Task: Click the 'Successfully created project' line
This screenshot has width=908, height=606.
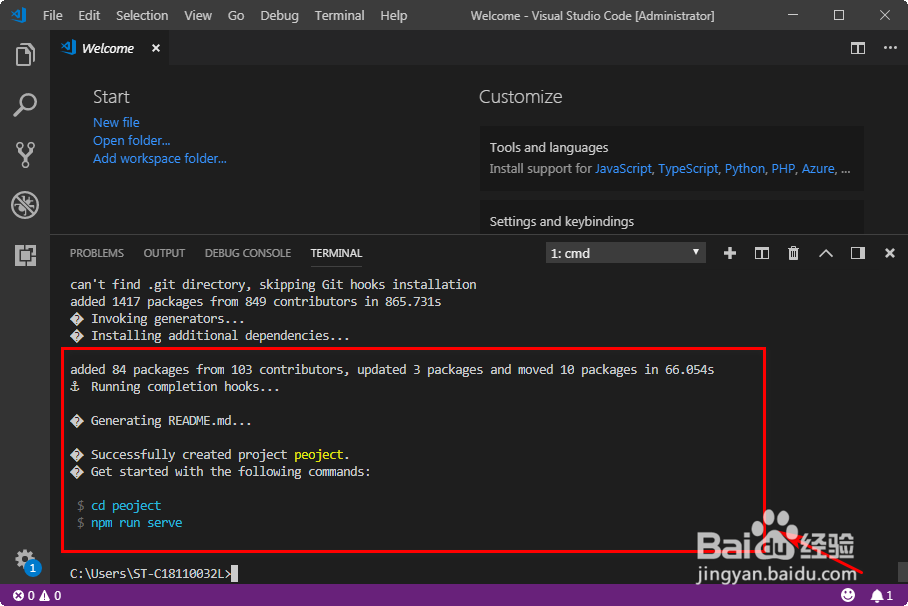Action: (x=210, y=455)
